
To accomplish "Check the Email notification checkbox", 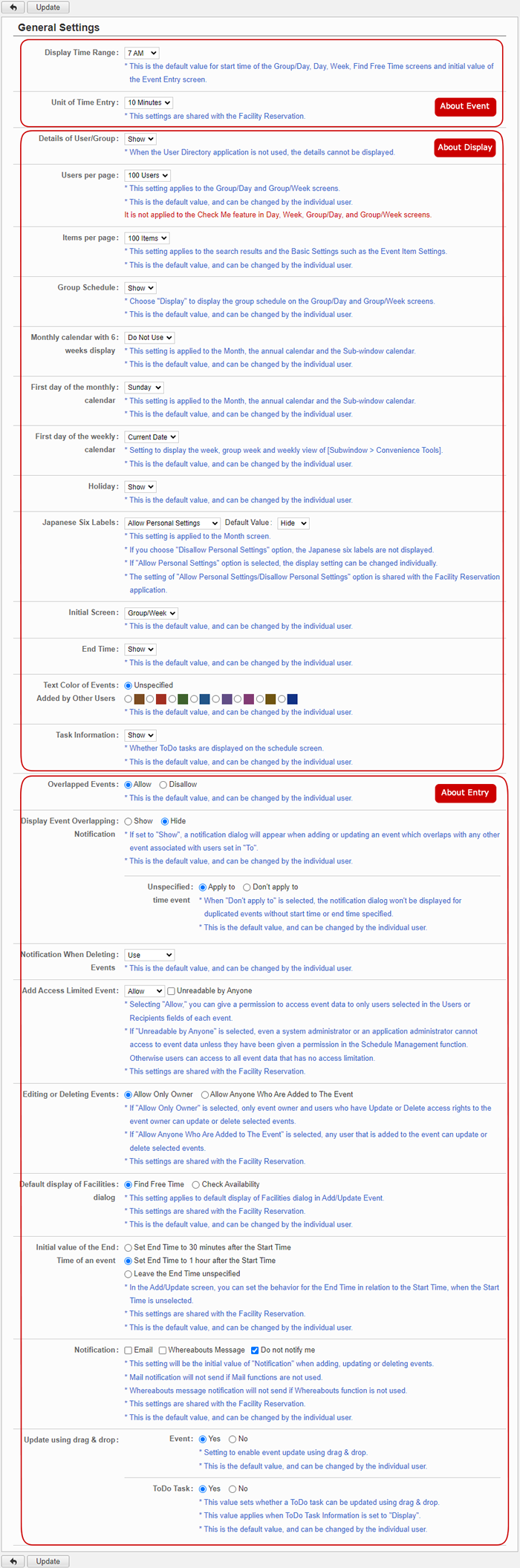I will 129,1351.
